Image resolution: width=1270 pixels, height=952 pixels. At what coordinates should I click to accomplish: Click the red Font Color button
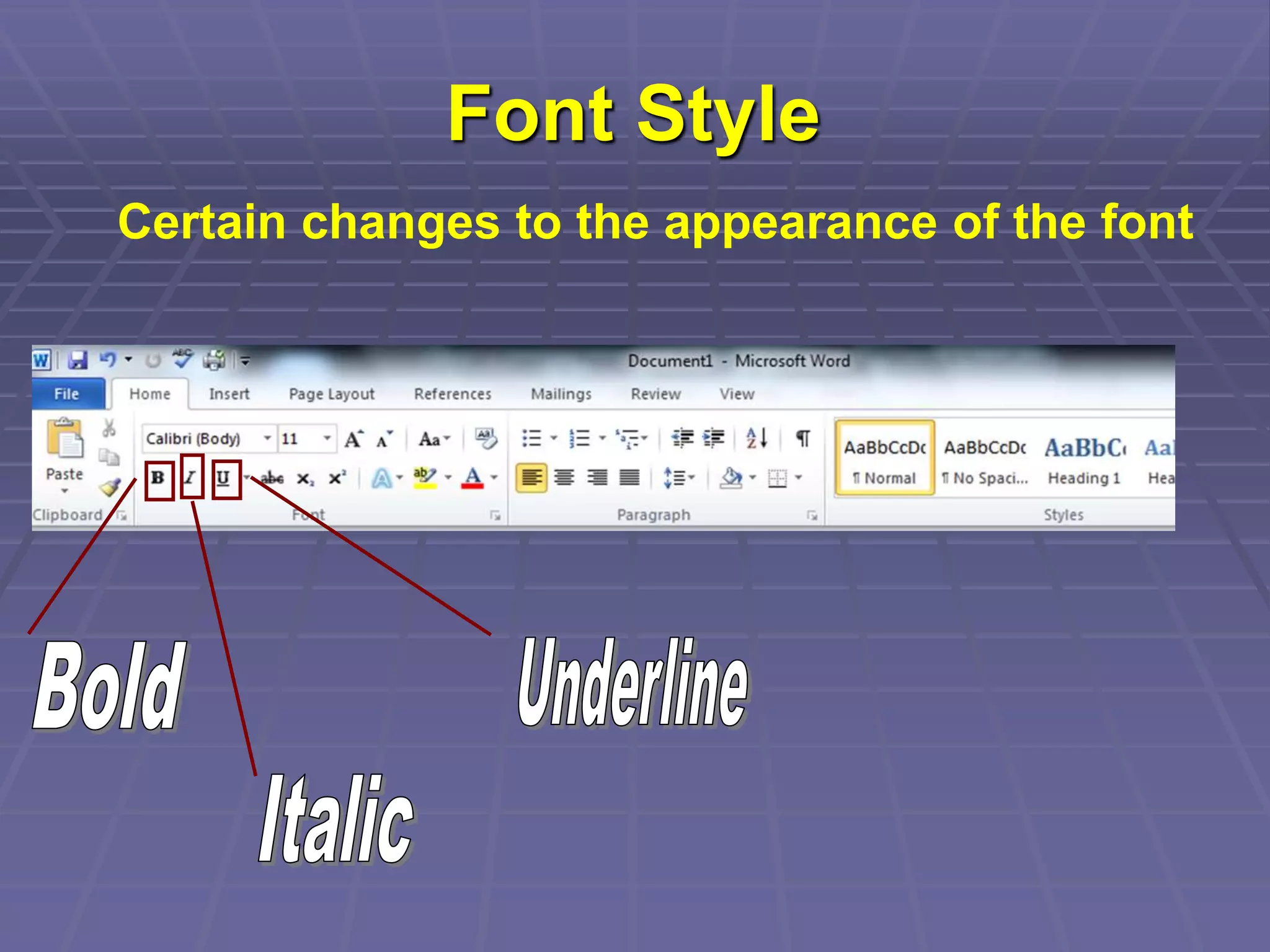pos(473,478)
